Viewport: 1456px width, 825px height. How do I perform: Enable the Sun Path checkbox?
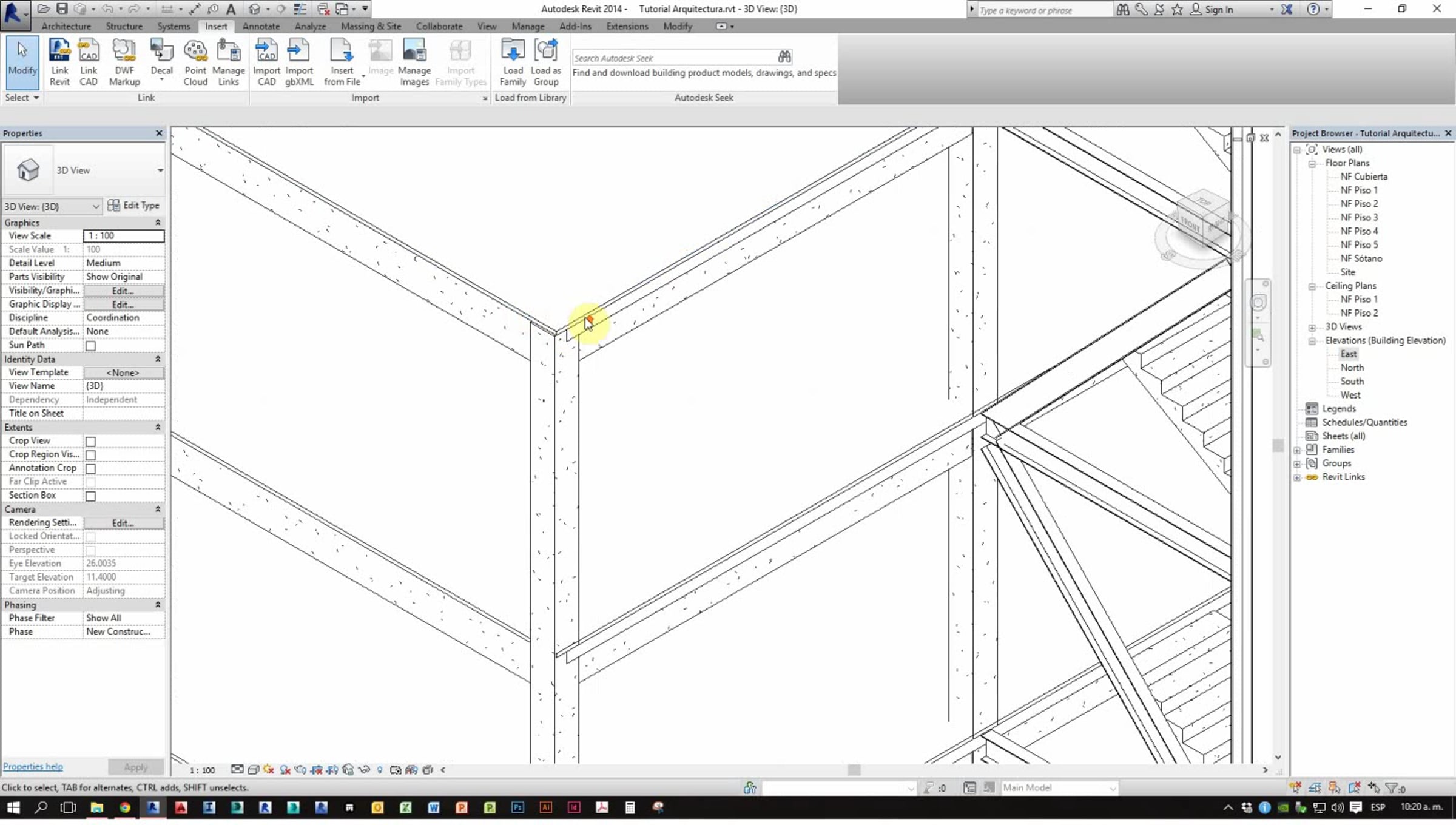coord(91,346)
